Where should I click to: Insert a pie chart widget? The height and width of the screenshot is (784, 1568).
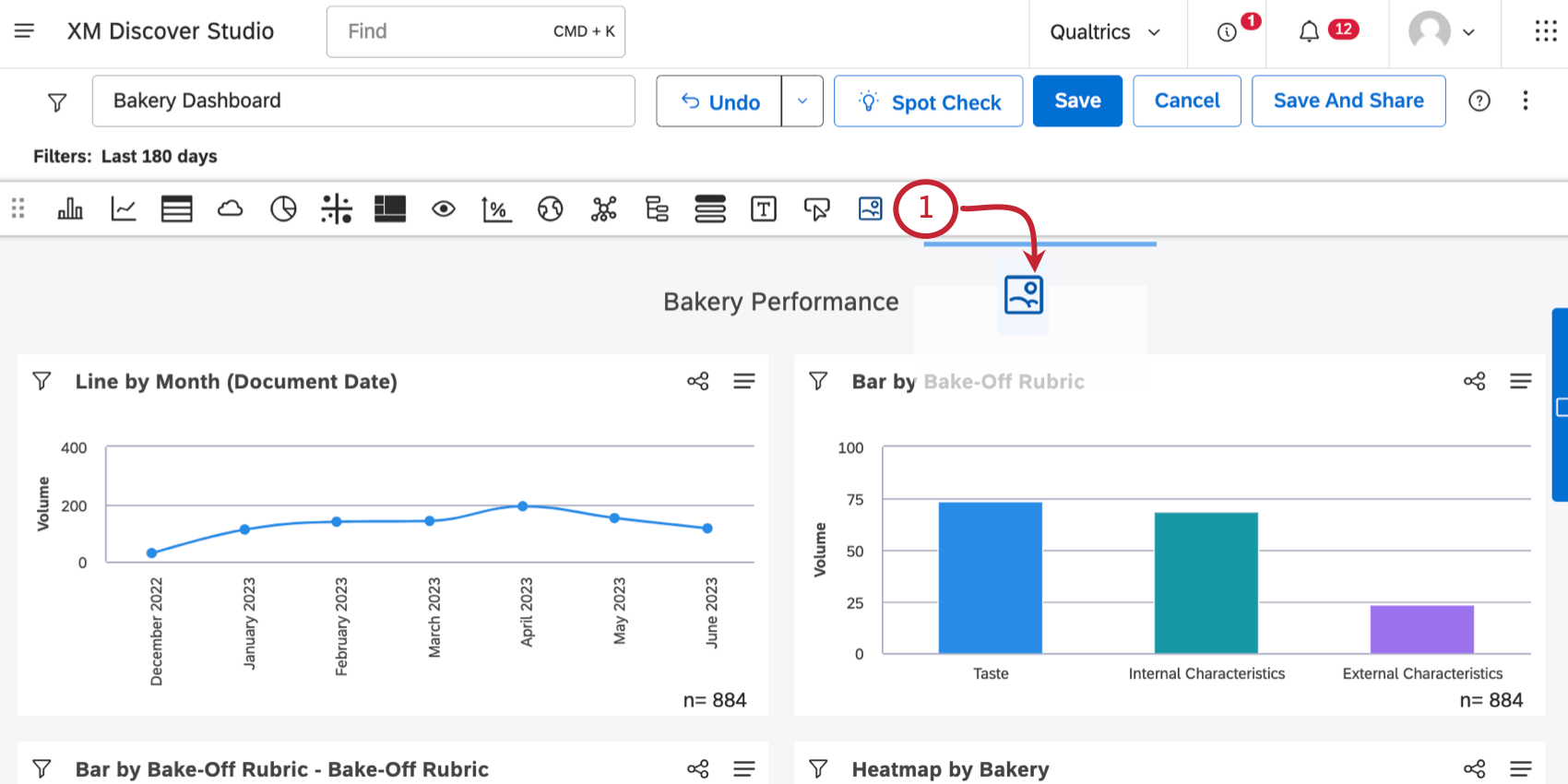click(x=283, y=209)
